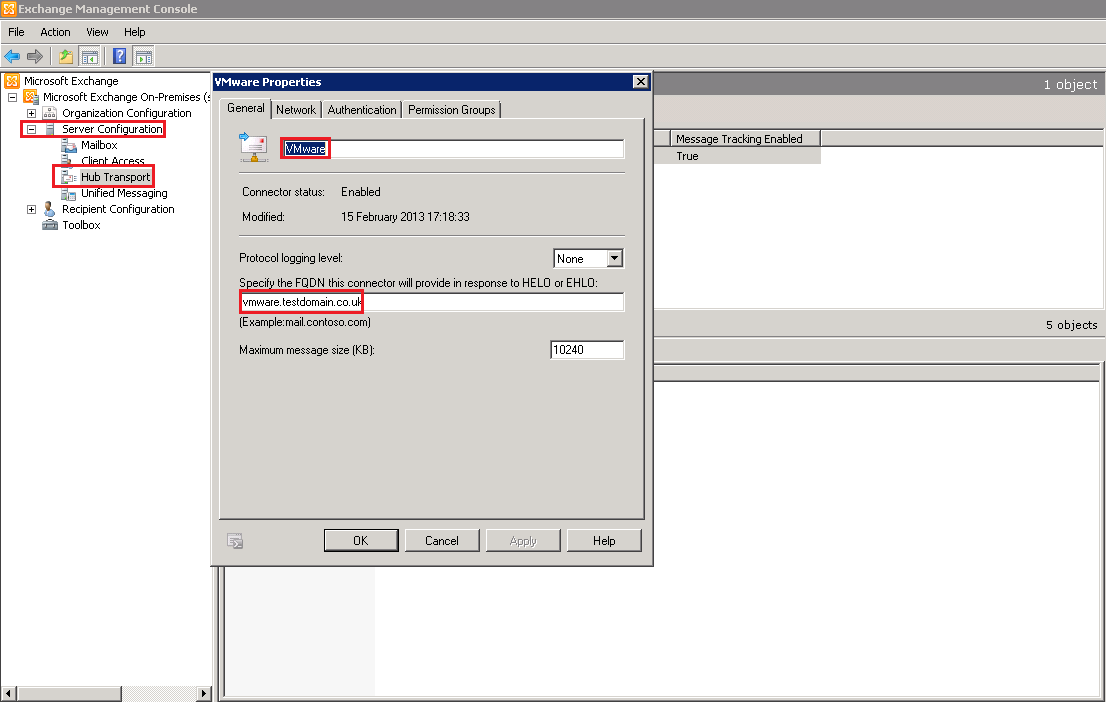
Task: Click the Microsoft Exchange root icon
Action: click(12, 81)
